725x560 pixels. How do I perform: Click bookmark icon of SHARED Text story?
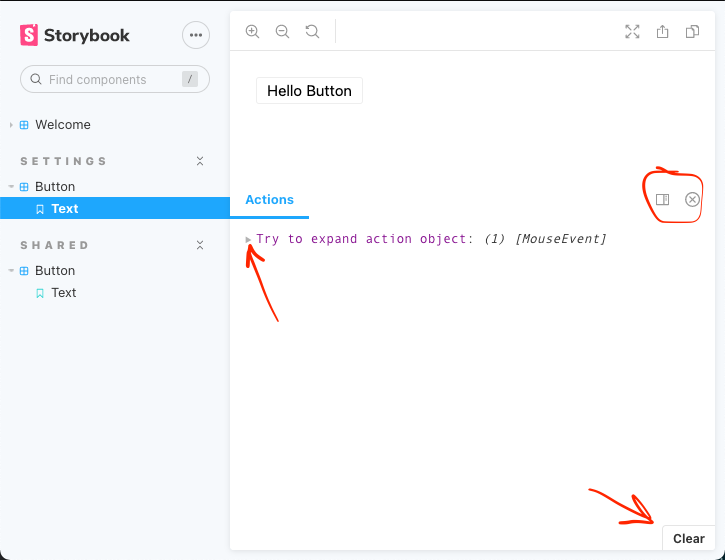40,294
